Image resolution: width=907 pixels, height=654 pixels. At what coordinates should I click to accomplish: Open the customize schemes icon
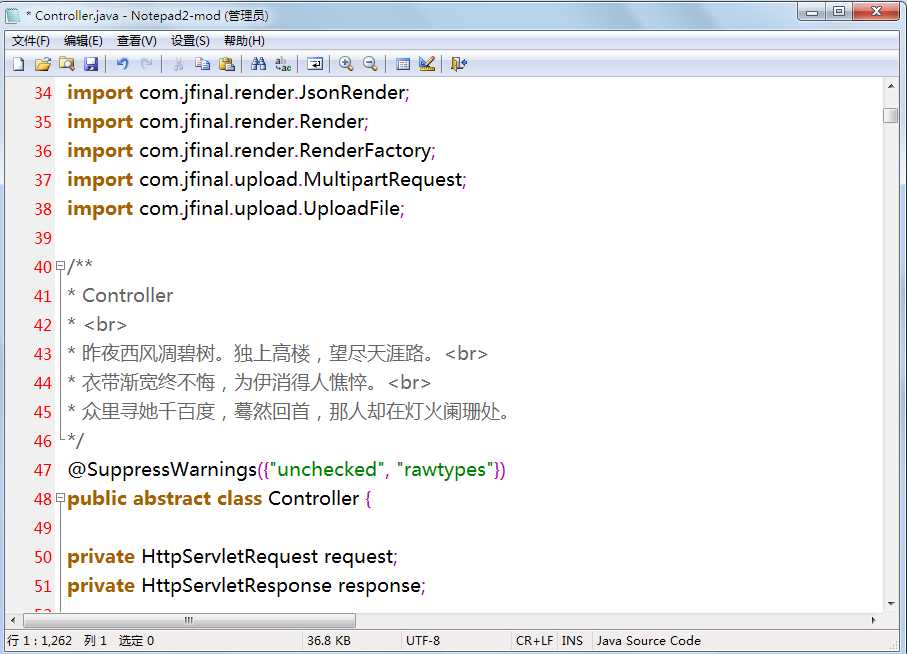click(427, 64)
